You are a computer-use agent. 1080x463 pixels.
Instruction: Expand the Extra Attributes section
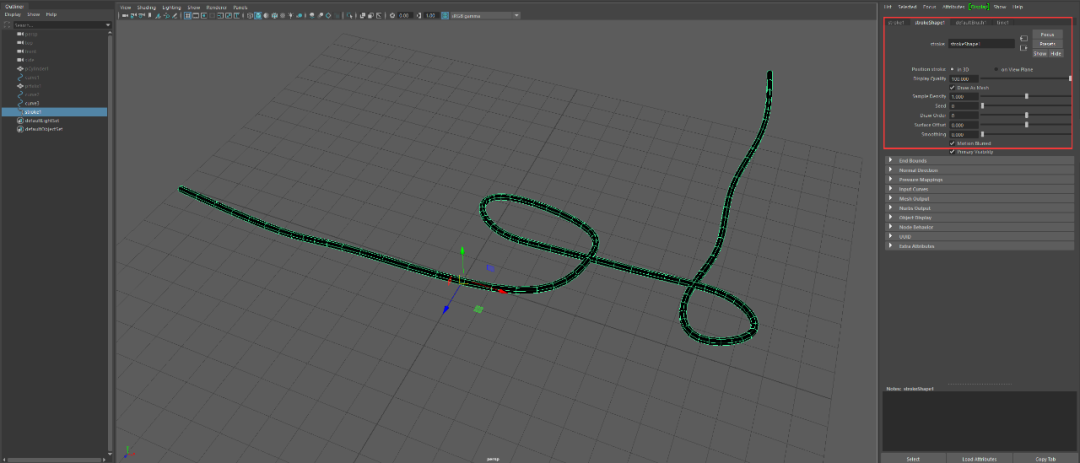click(978, 246)
